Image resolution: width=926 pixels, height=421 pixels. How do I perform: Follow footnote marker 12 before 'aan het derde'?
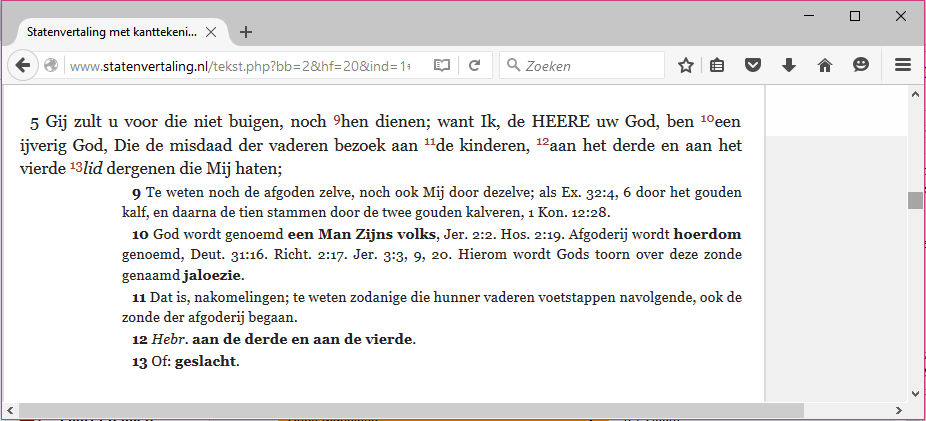[x=543, y=142]
